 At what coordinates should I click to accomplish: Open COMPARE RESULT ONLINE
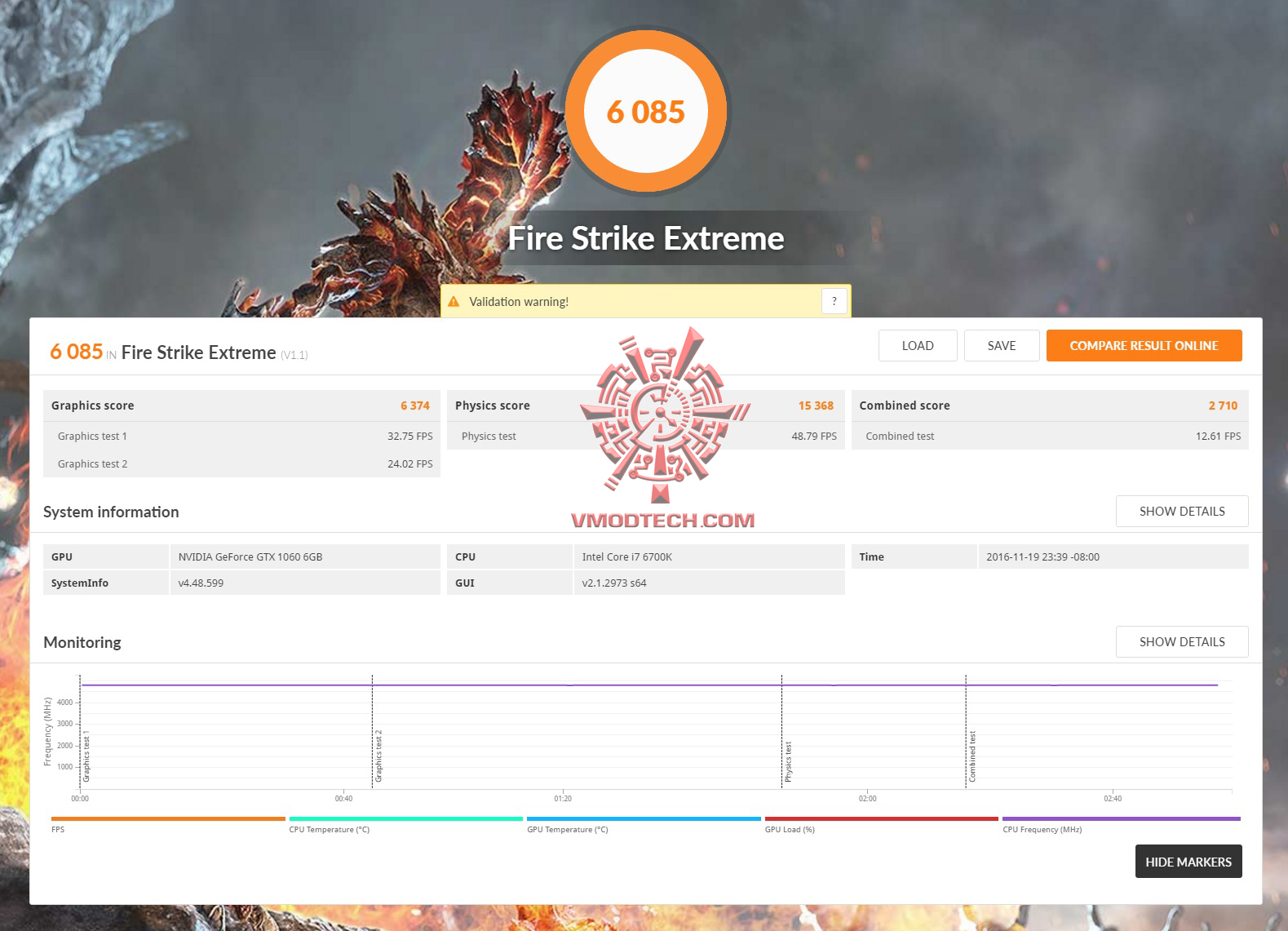pos(1144,345)
